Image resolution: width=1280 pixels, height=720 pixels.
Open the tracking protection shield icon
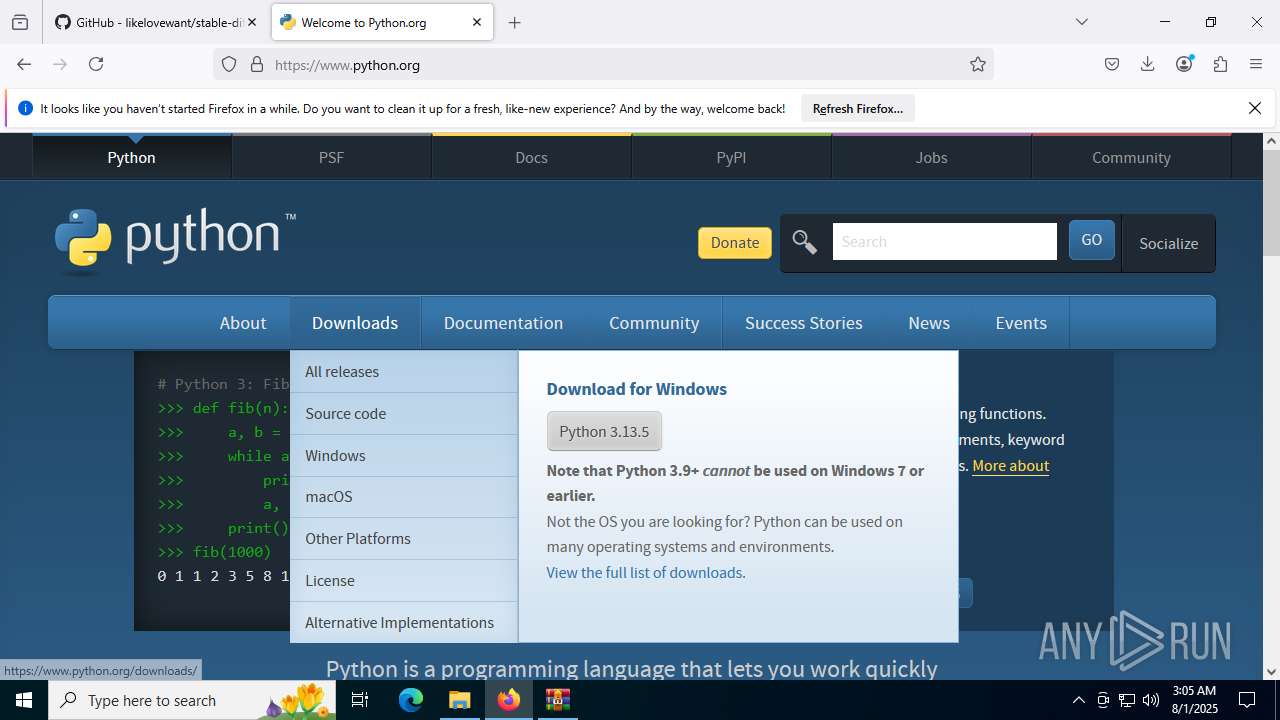(229, 64)
